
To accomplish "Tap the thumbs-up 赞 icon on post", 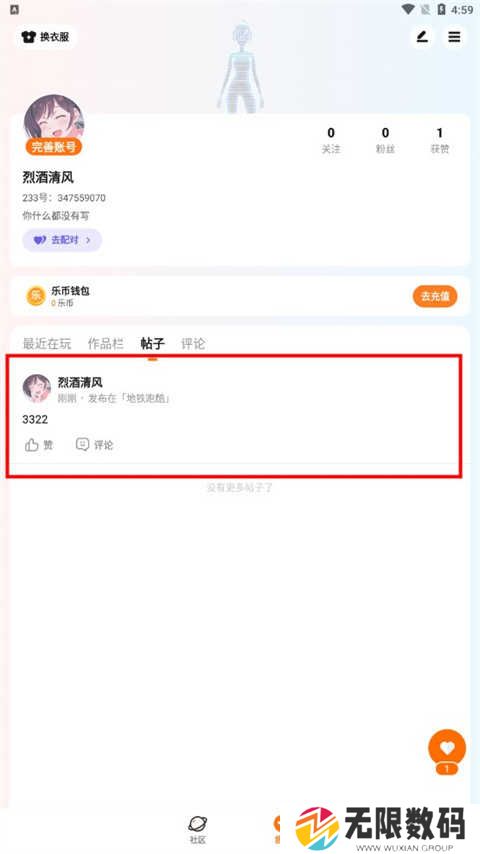I will pyautogui.click(x=32, y=445).
